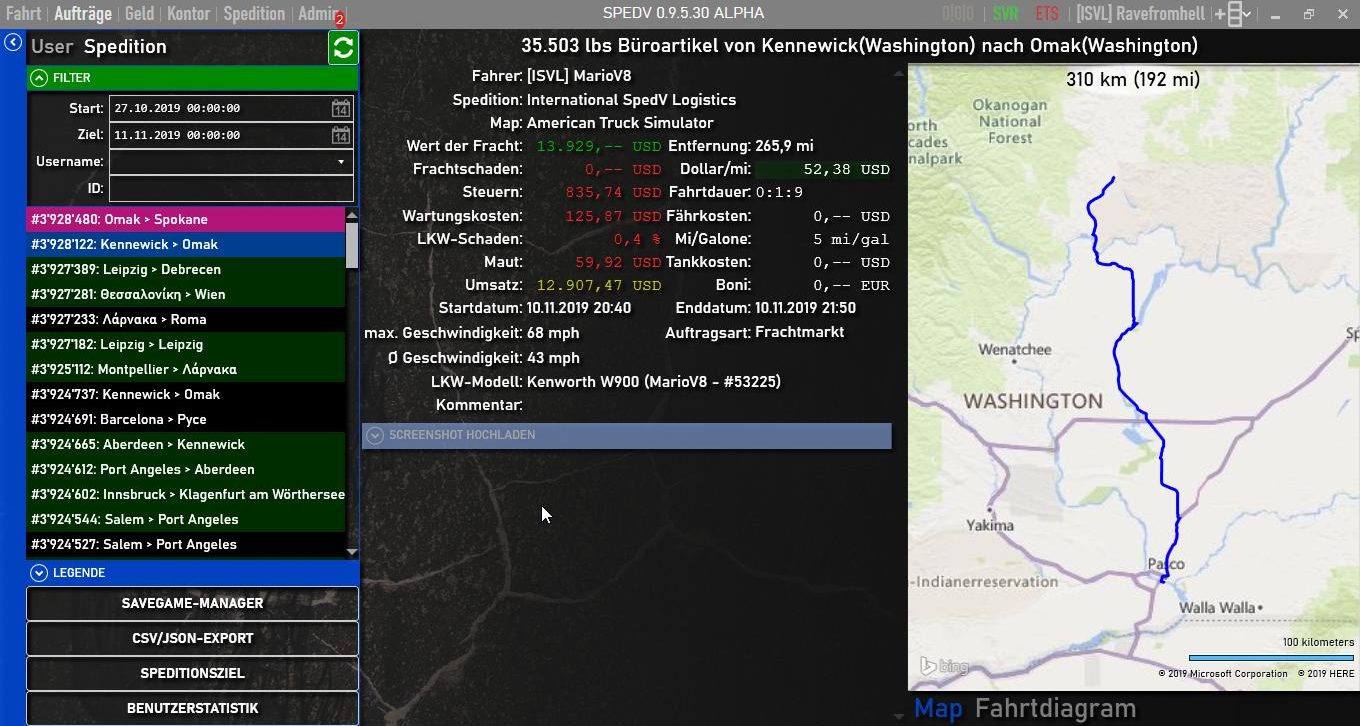
Task: Click the CSV/JSON-EXPORT button
Action: click(x=192, y=638)
